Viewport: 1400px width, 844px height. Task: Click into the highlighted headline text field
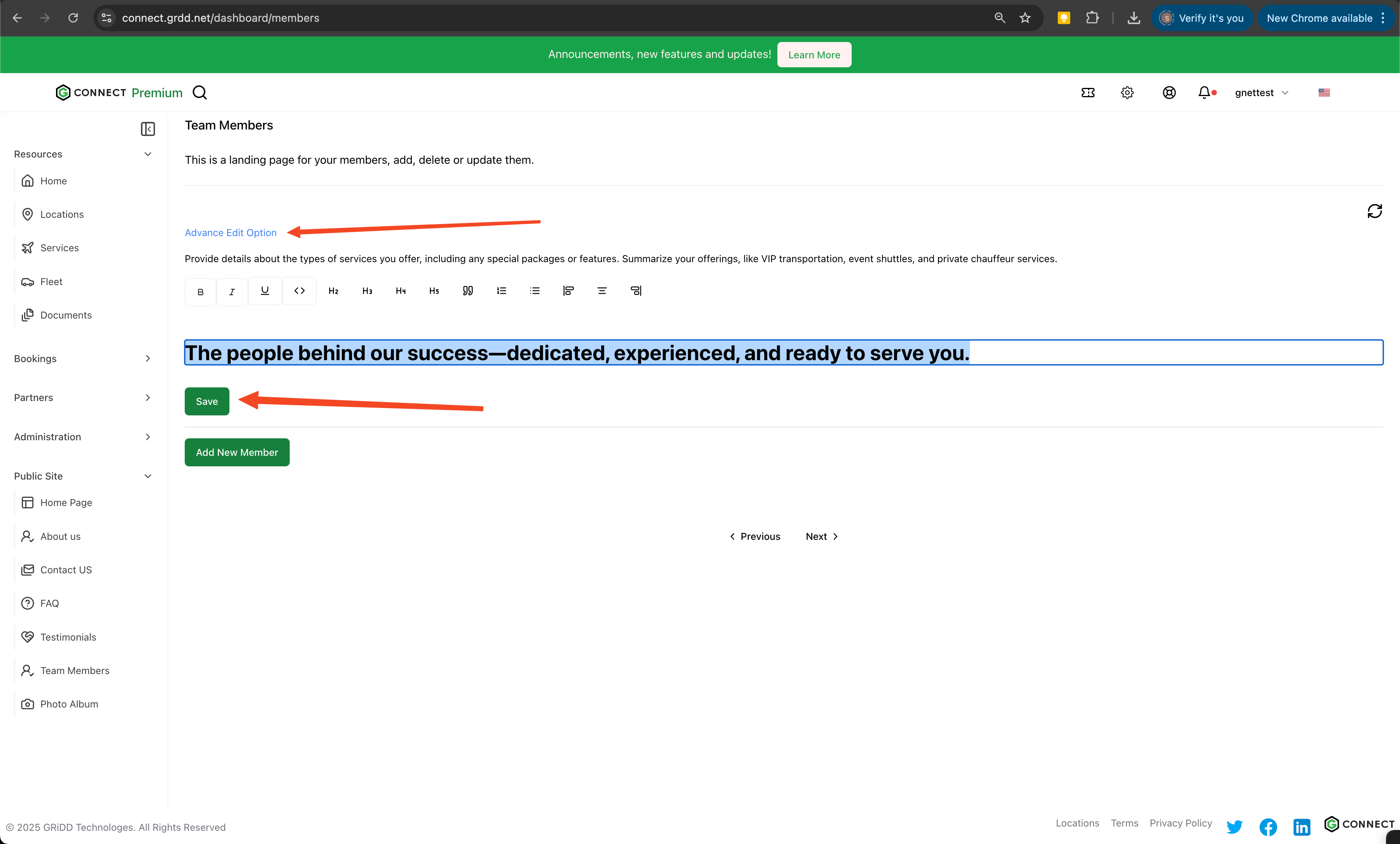click(x=783, y=353)
